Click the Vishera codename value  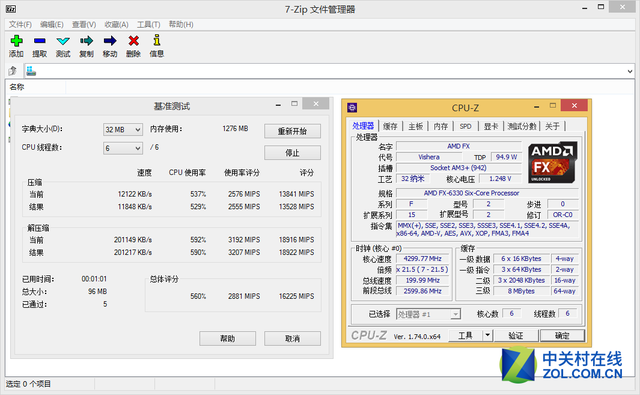pyautogui.click(x=429, y=157)
